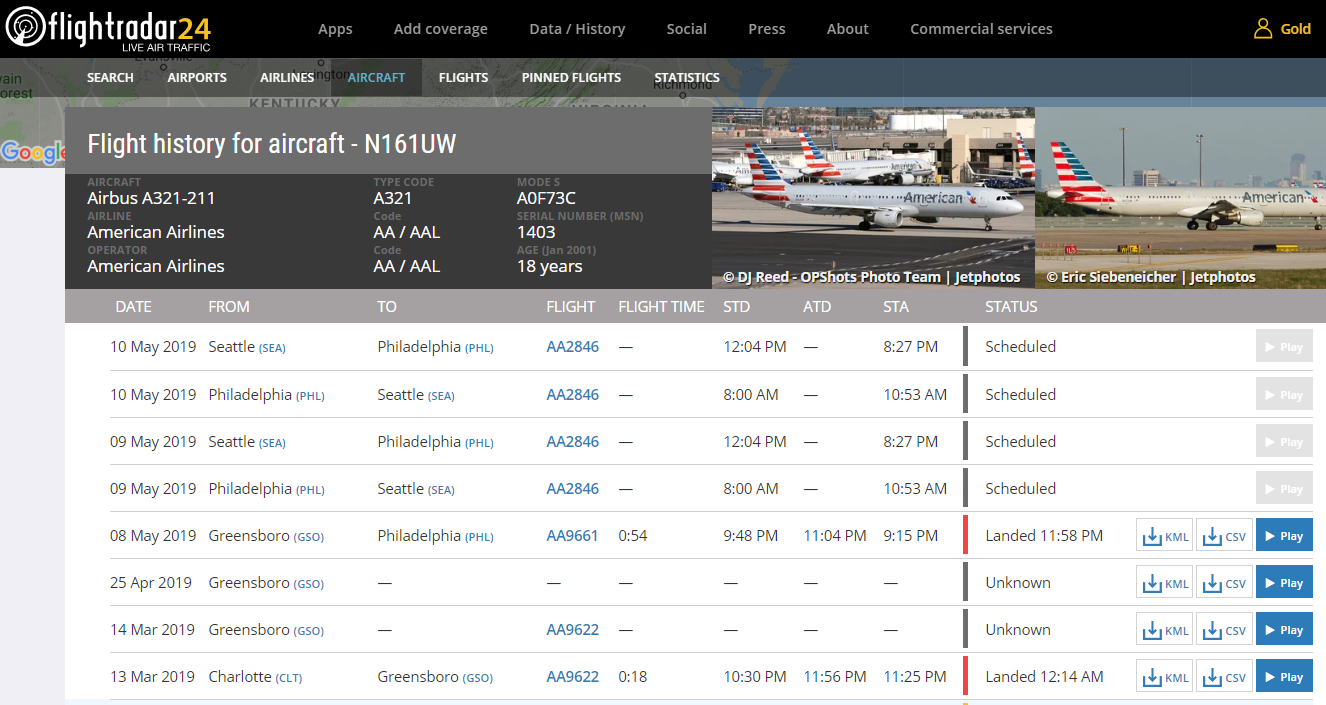1326x705 pixels.
Task: Open flight AA9661 link
Action: click(x=572, y=536)
